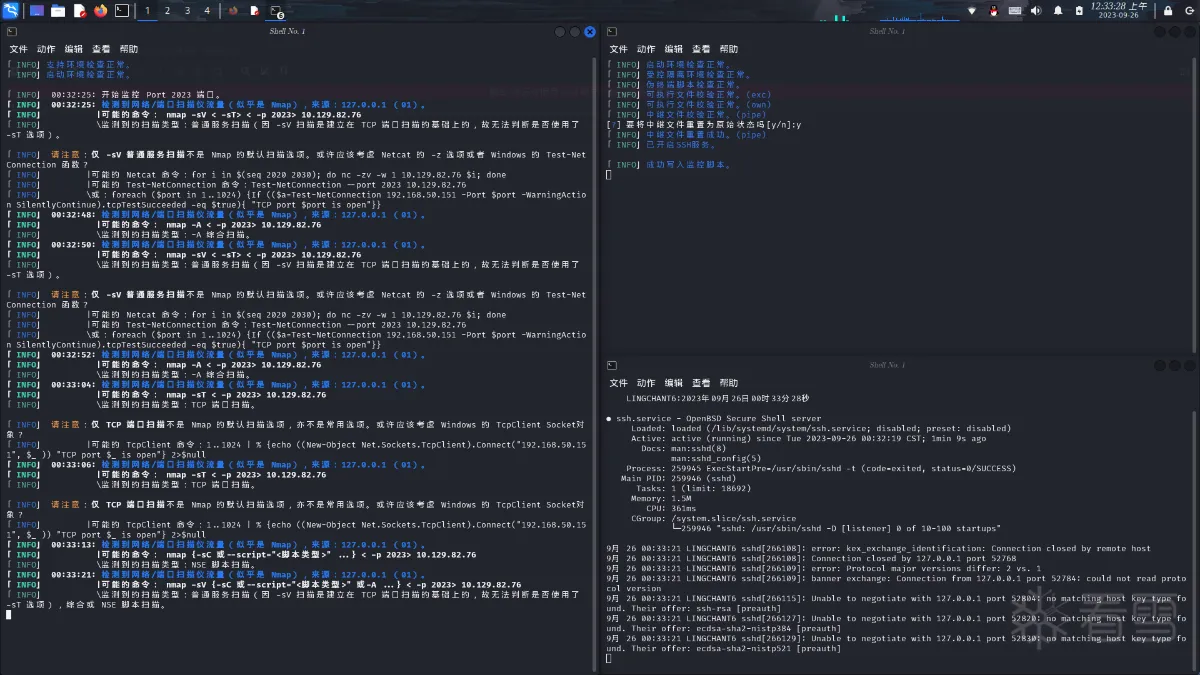Launch the file manager from the panel
1200x675 pixels.
[58, 11]
